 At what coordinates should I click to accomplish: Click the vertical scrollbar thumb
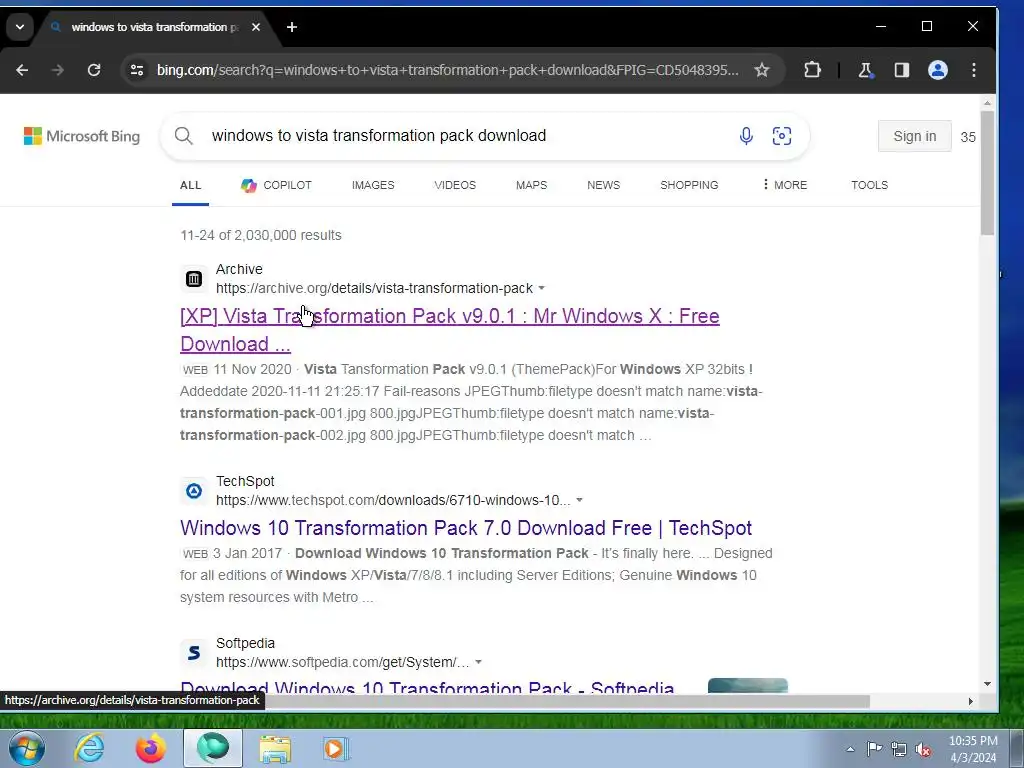pyautogui.click(x=987, y=173)
